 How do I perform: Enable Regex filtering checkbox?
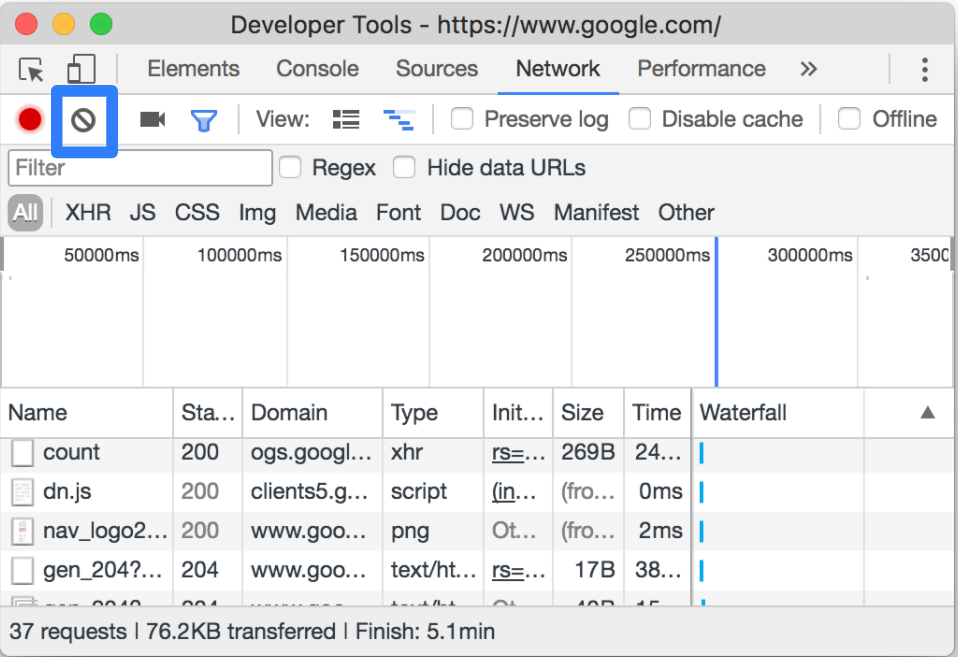tap(290, 167)
